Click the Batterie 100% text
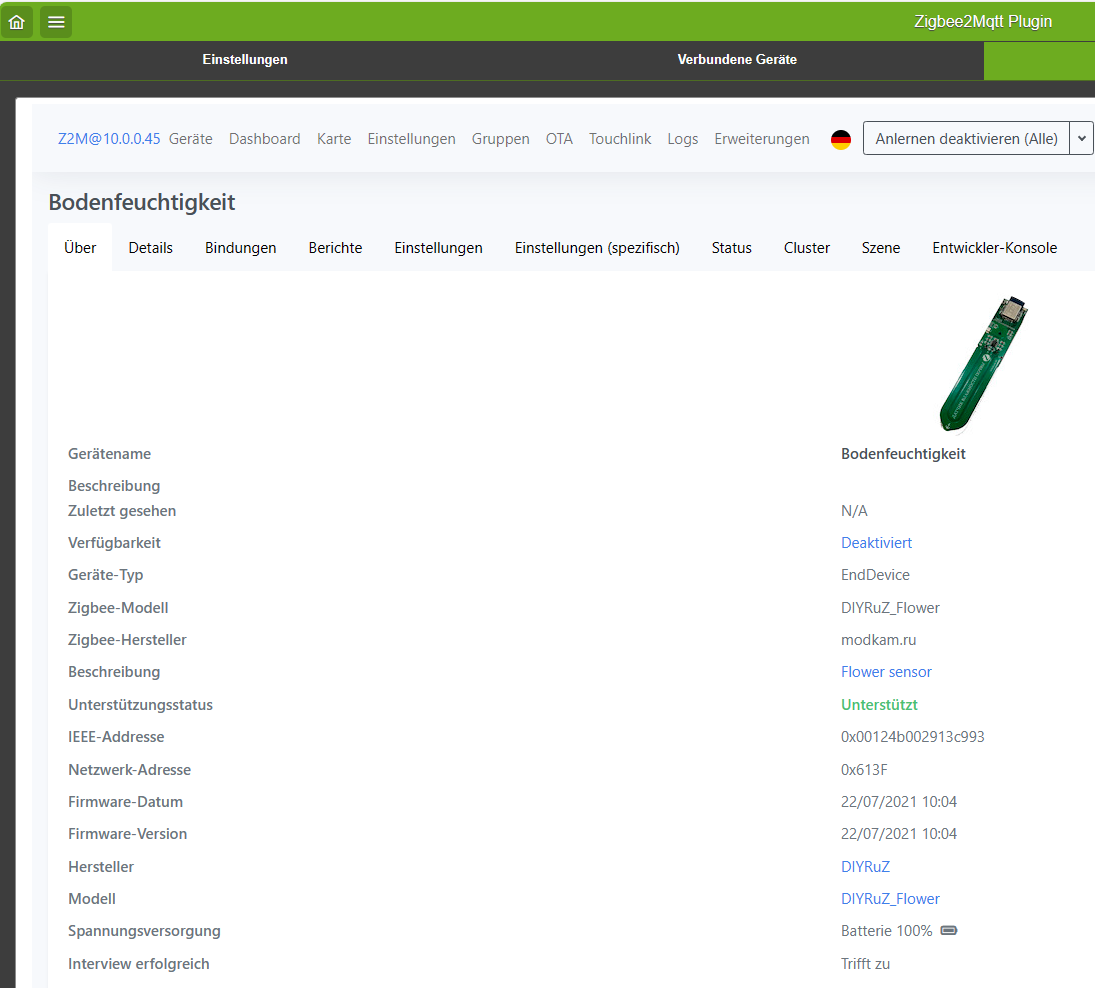The image size is (1095, 988). coord(886,931)
